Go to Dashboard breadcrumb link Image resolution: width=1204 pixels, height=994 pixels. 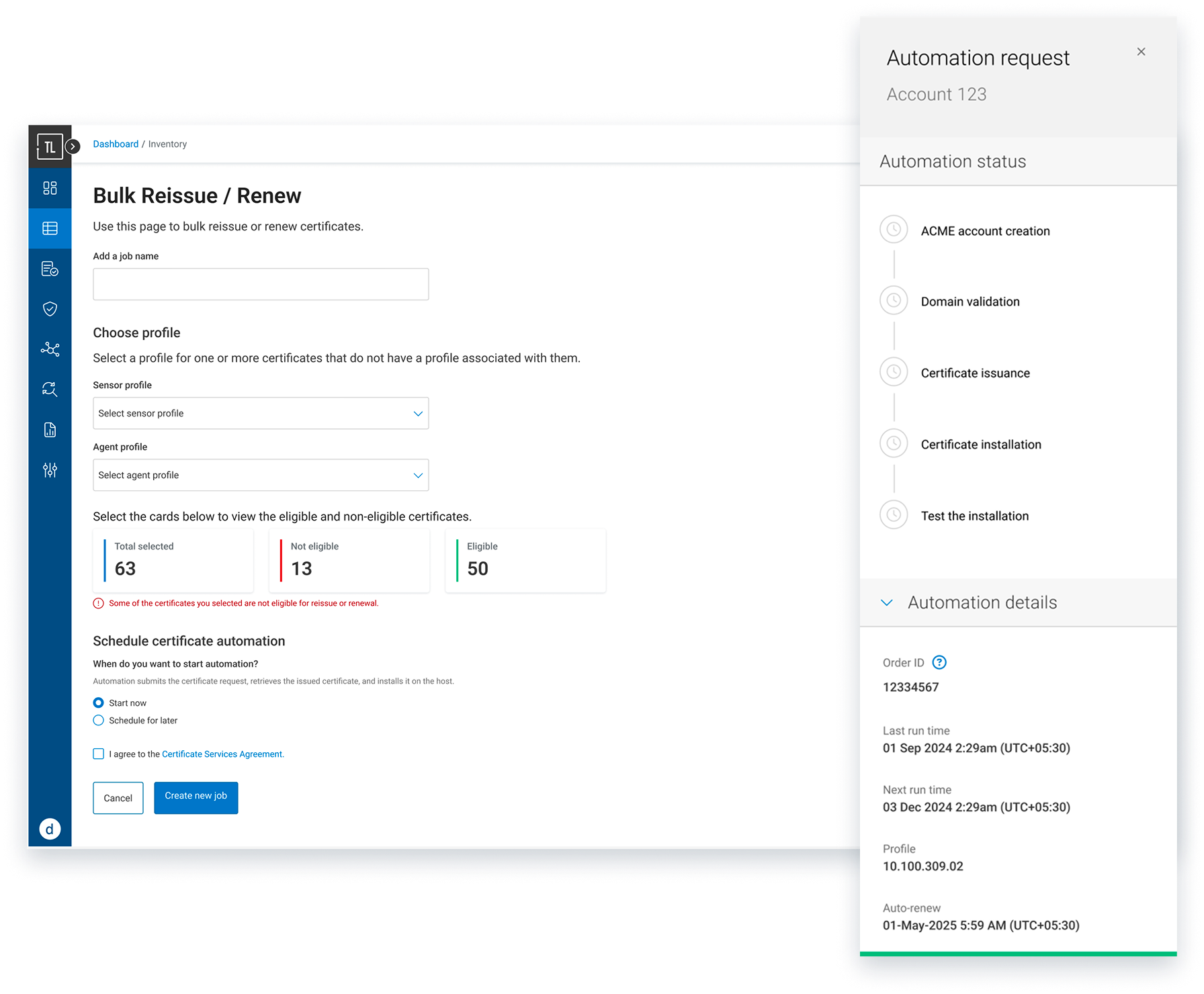116,144
